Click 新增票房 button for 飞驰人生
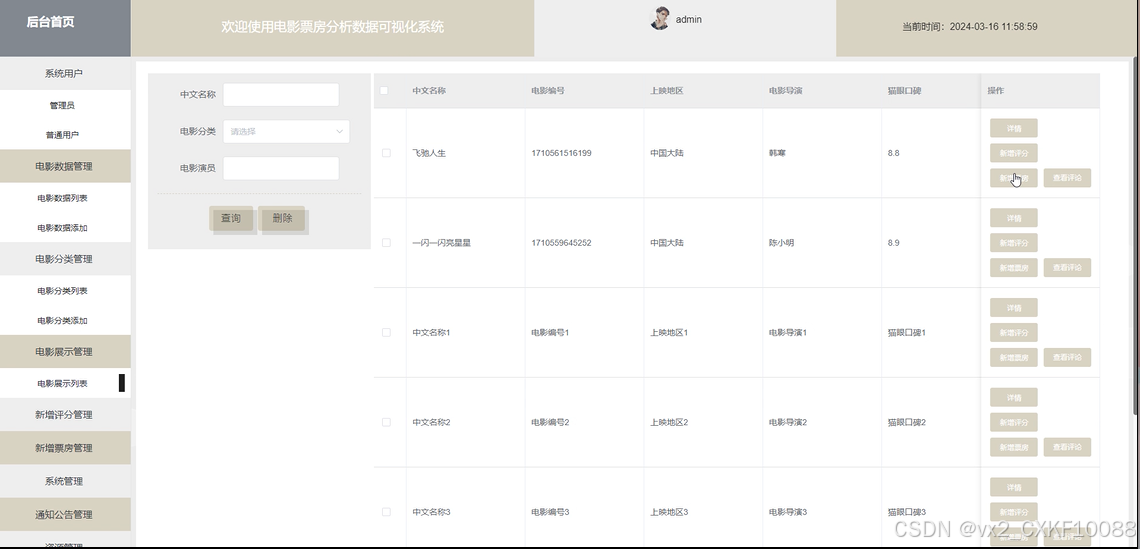1140x549 pixels. 1013,178
